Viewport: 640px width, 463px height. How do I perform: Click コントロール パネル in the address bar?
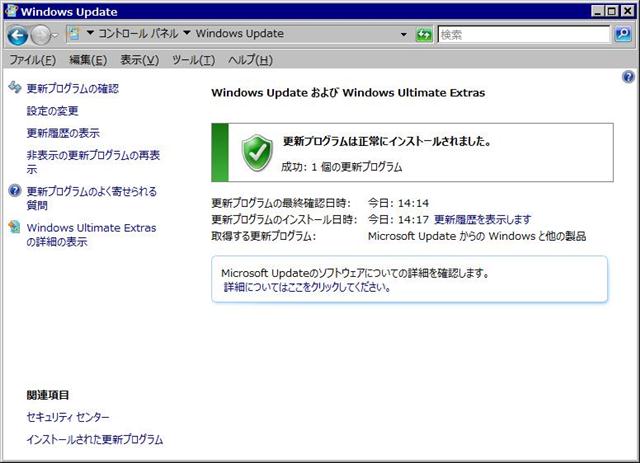[138, 33]
